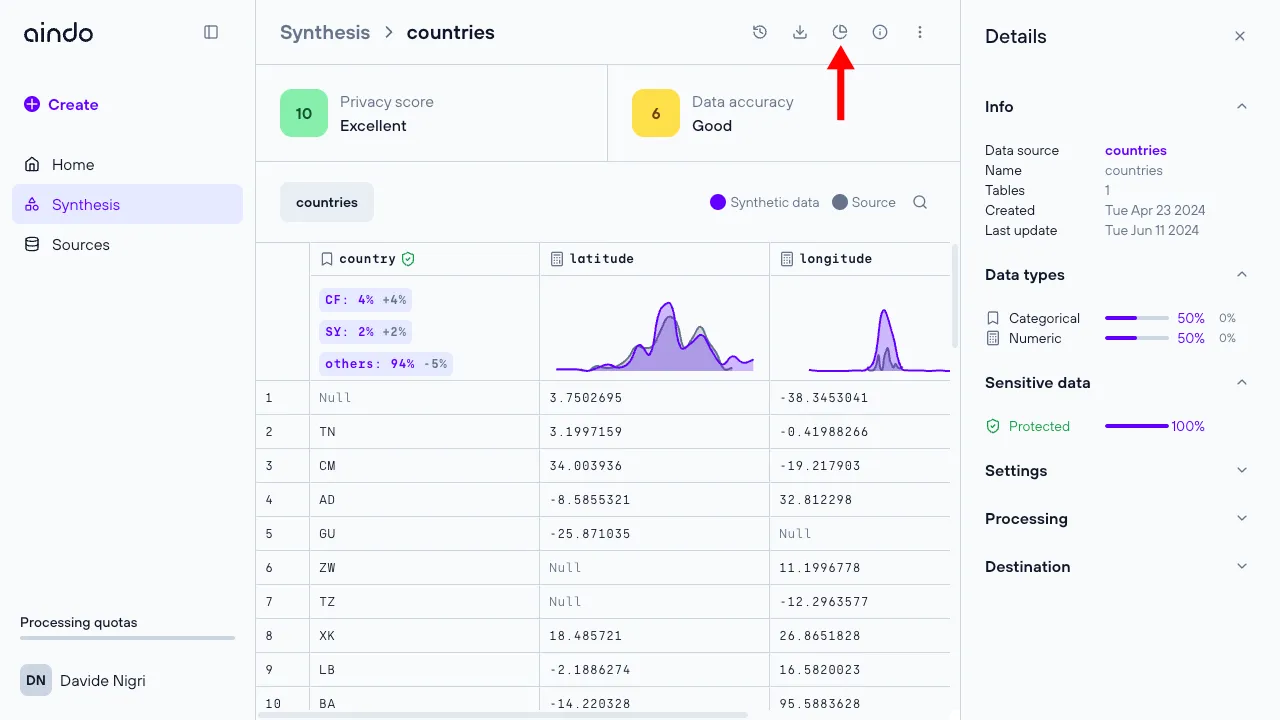Open the three-dot more options menu
1280x720 pixels.
coord(920,32)
